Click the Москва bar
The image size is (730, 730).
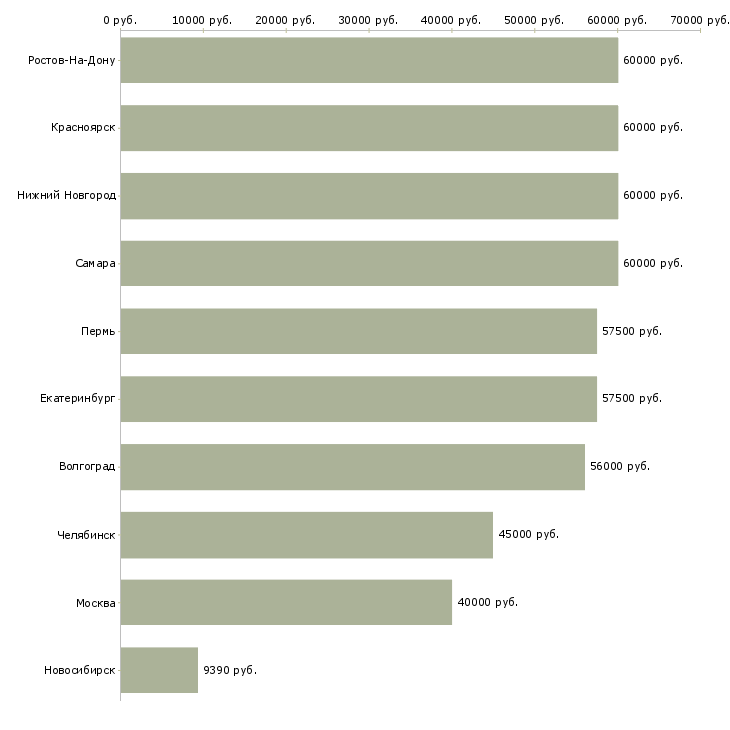tap(286, 602)
